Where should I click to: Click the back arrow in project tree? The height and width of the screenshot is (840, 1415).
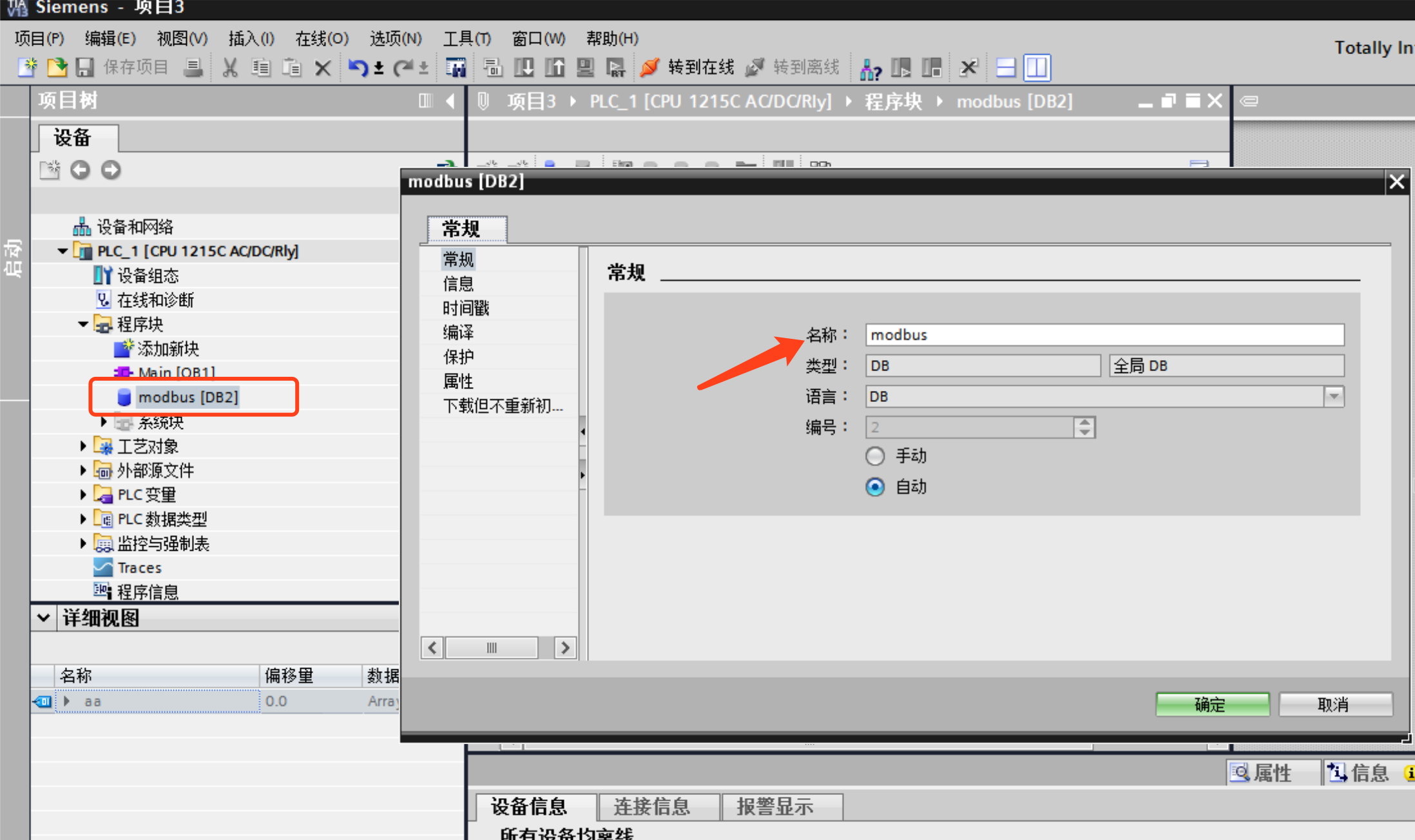pyautogui.click(x=80, y=170)
